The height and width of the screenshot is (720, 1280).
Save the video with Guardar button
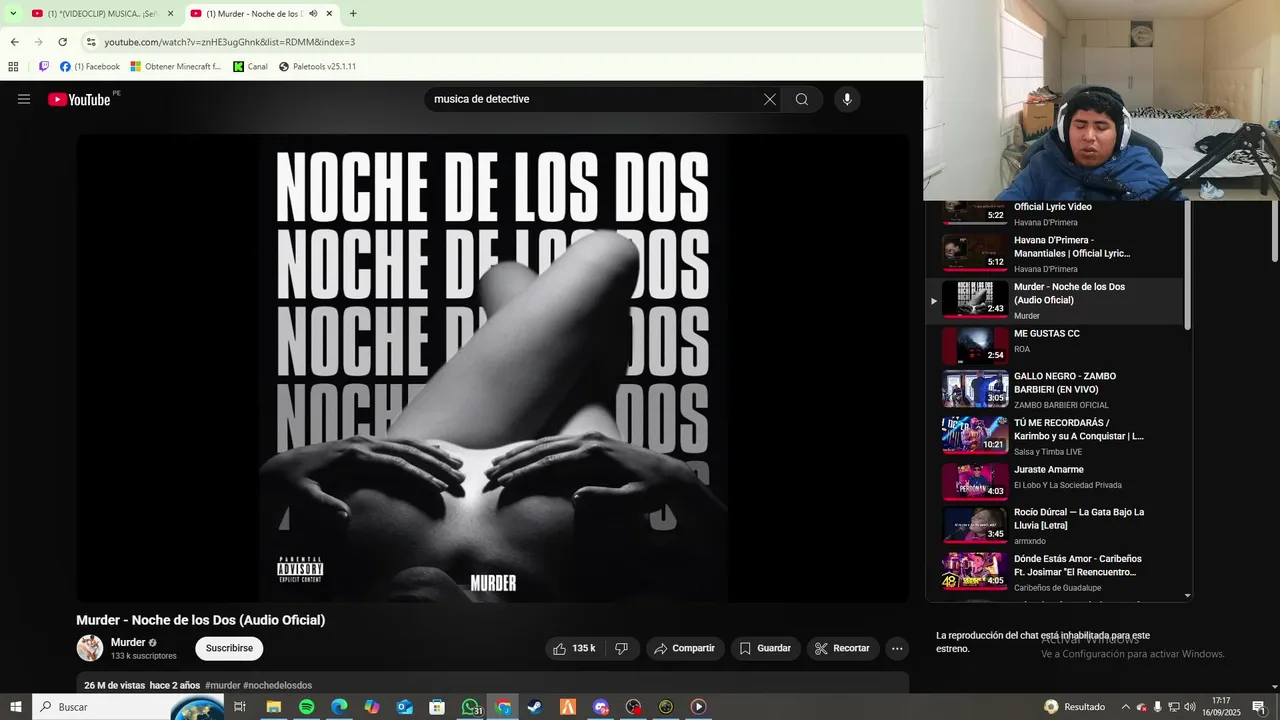pos(766,648)
